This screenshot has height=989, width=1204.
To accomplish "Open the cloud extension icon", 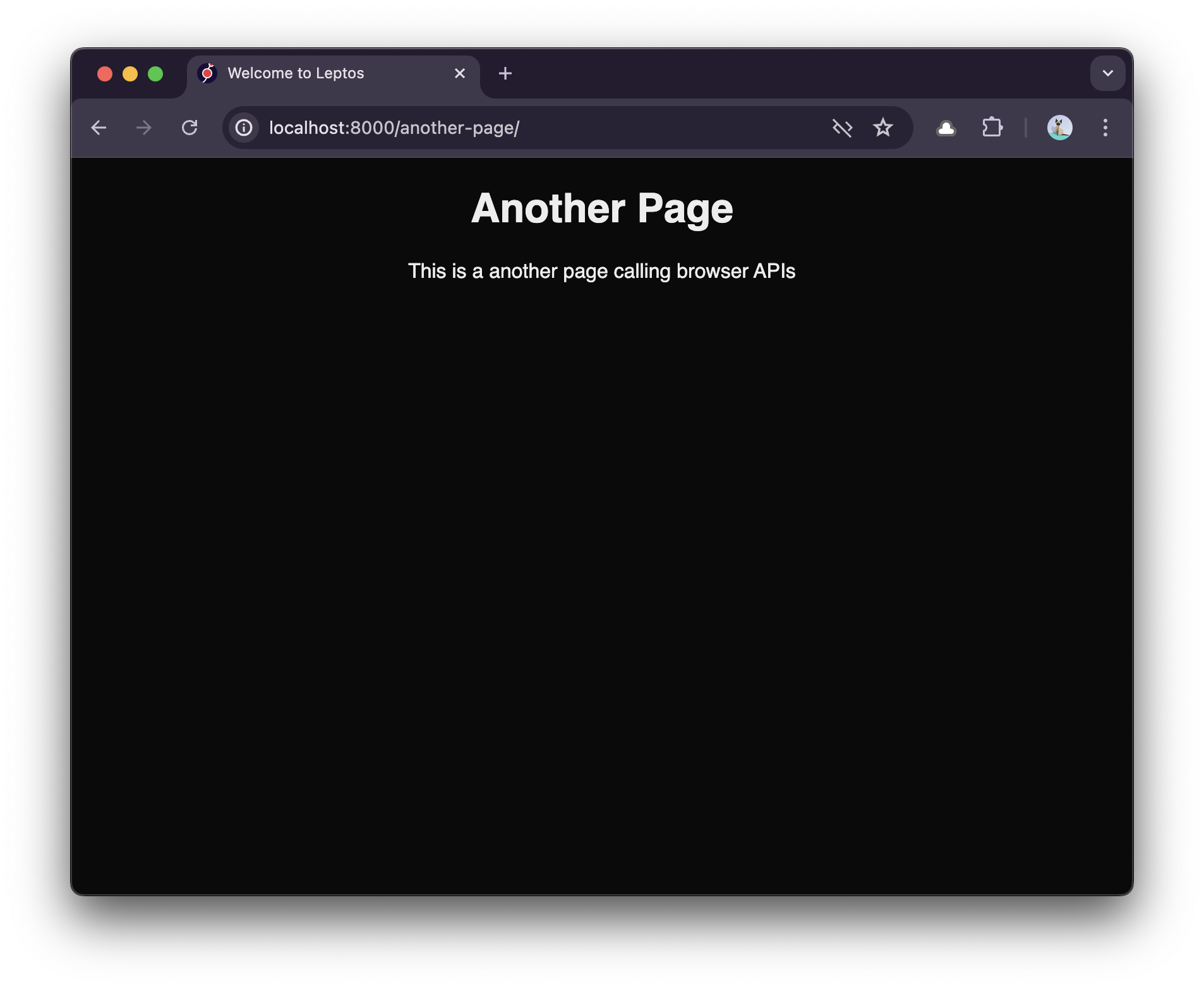I will click(946, 128).
